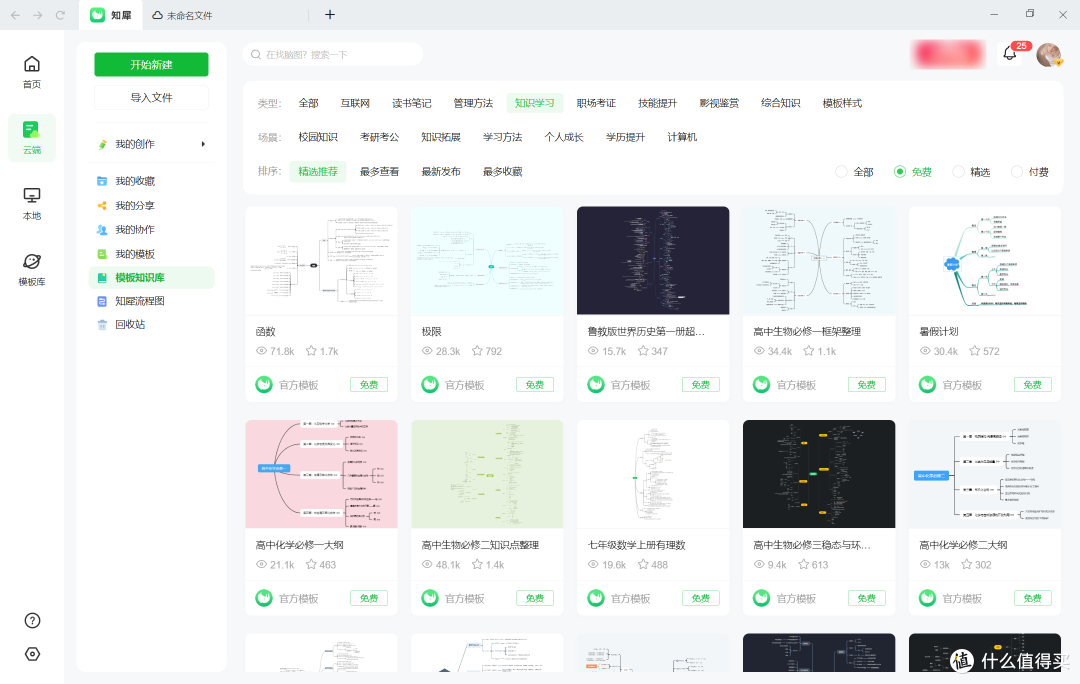The height and width of the screenshot is (684, 1080).
Task: Click the 暑假计划 title text
Action: tap(938, 331)
